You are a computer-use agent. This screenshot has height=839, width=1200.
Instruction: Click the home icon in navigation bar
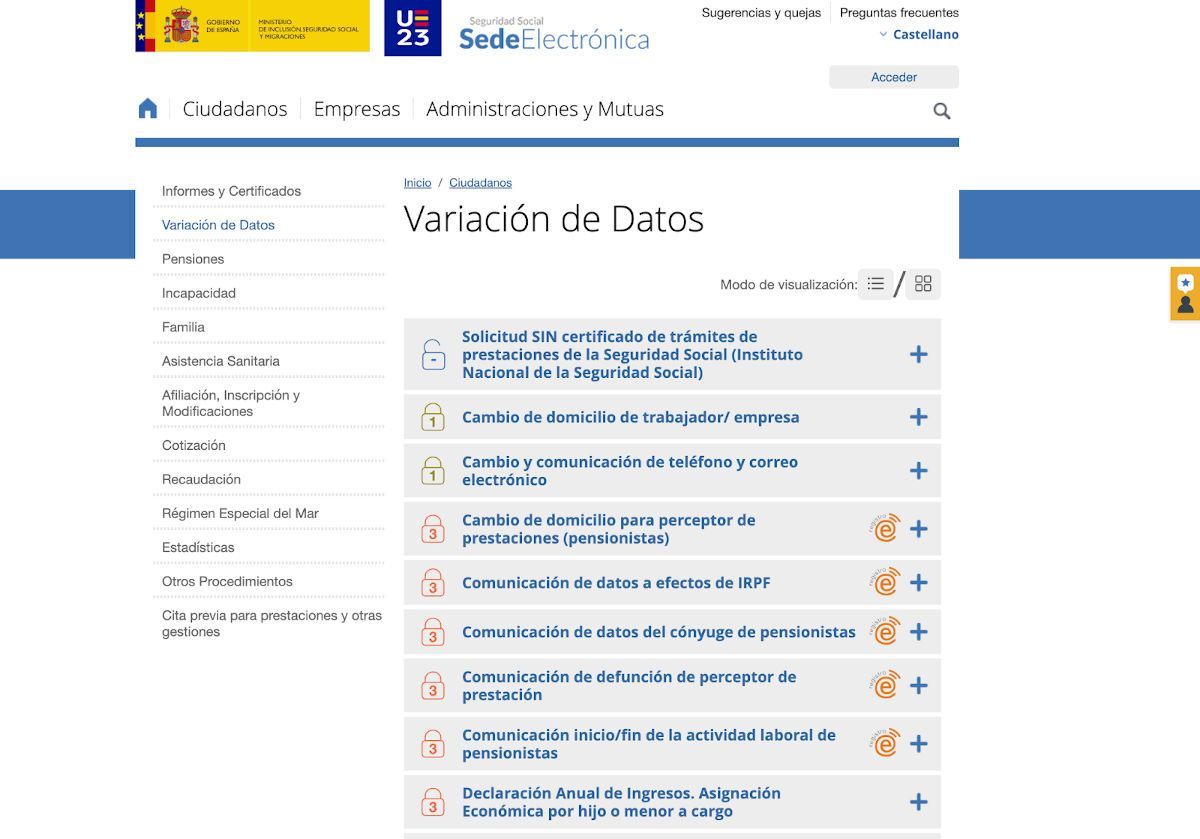pos(148,109)
